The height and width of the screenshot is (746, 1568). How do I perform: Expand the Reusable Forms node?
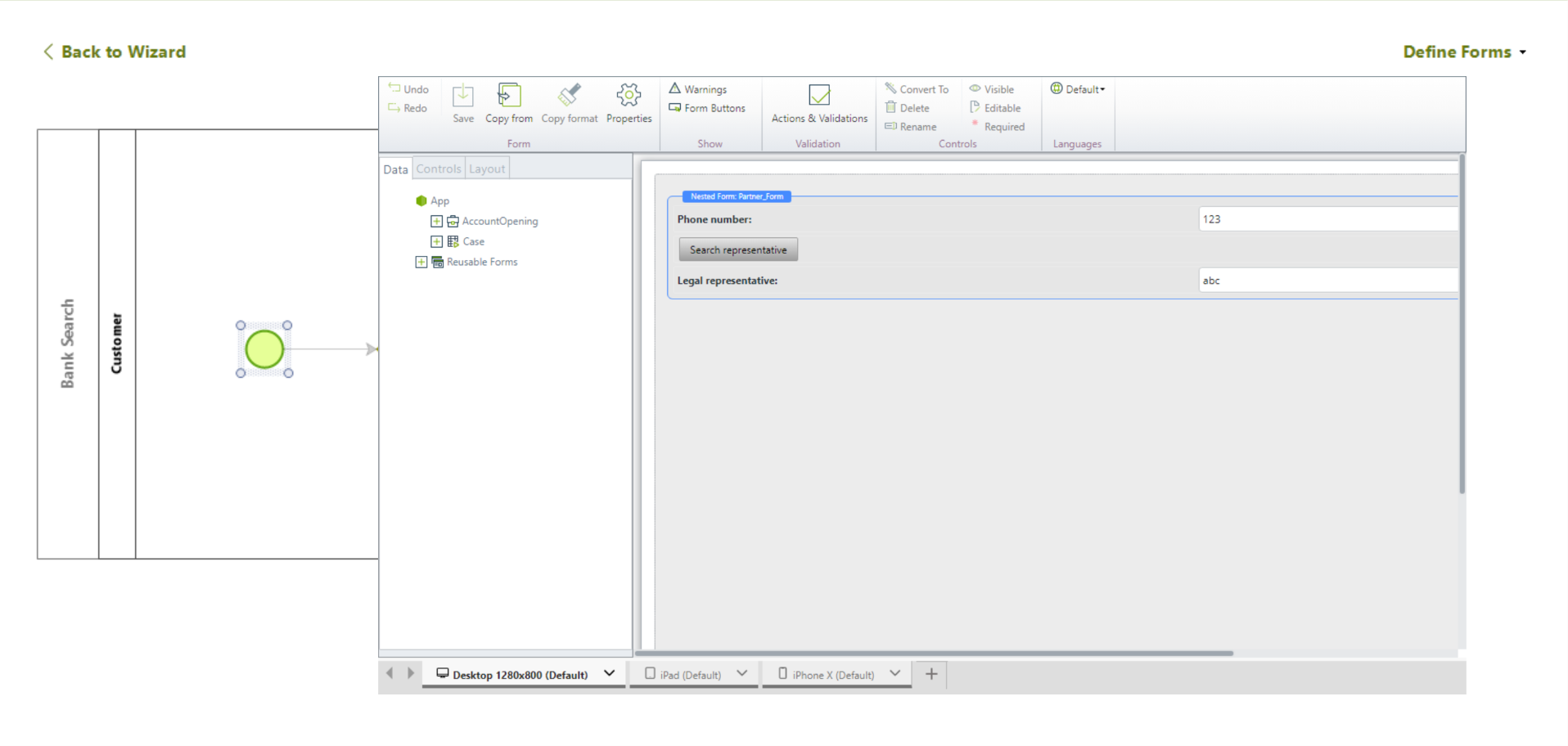(421, 263)
